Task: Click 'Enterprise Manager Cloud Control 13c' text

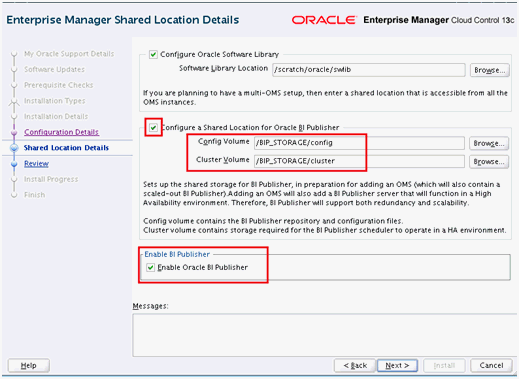Action: click(439, 20)
